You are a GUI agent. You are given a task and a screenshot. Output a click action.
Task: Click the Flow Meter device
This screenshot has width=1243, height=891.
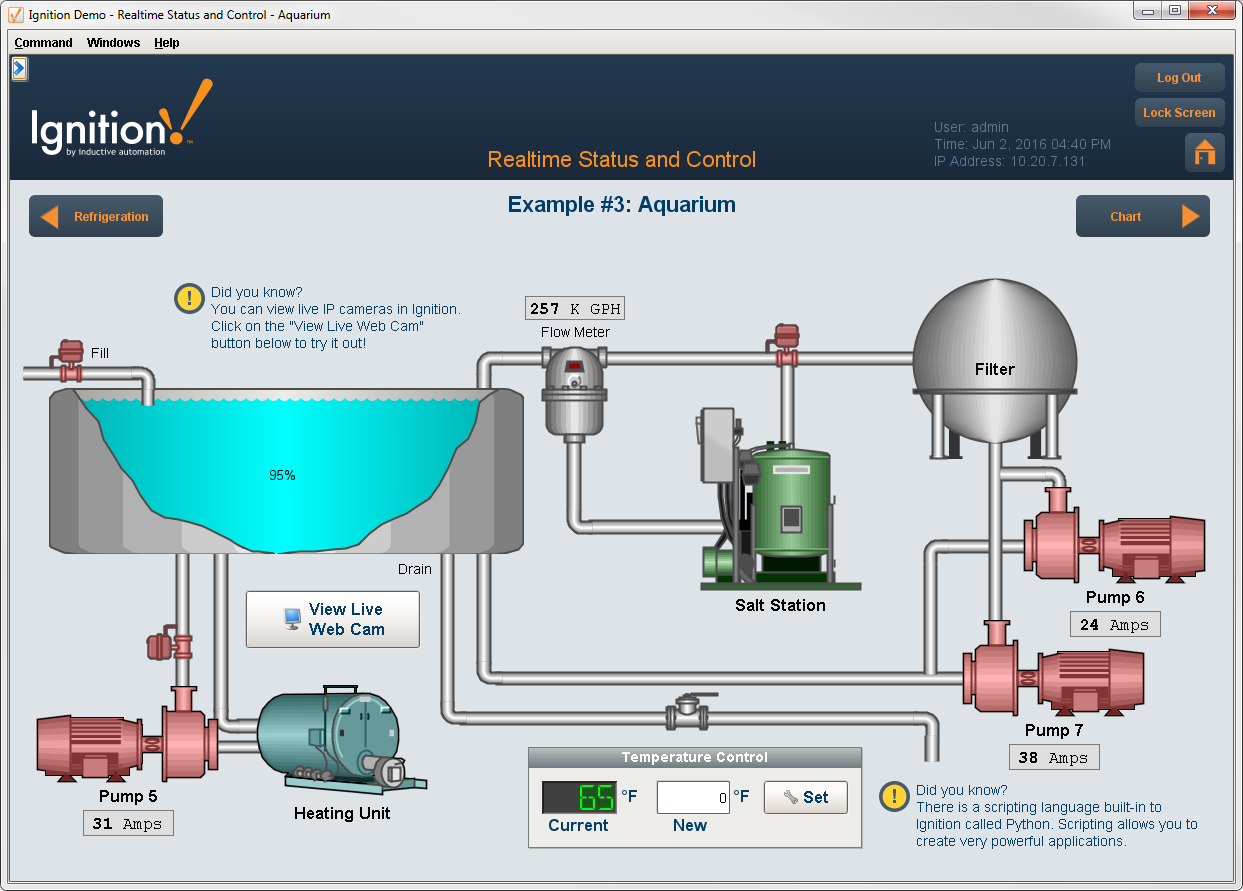[574, 392]
